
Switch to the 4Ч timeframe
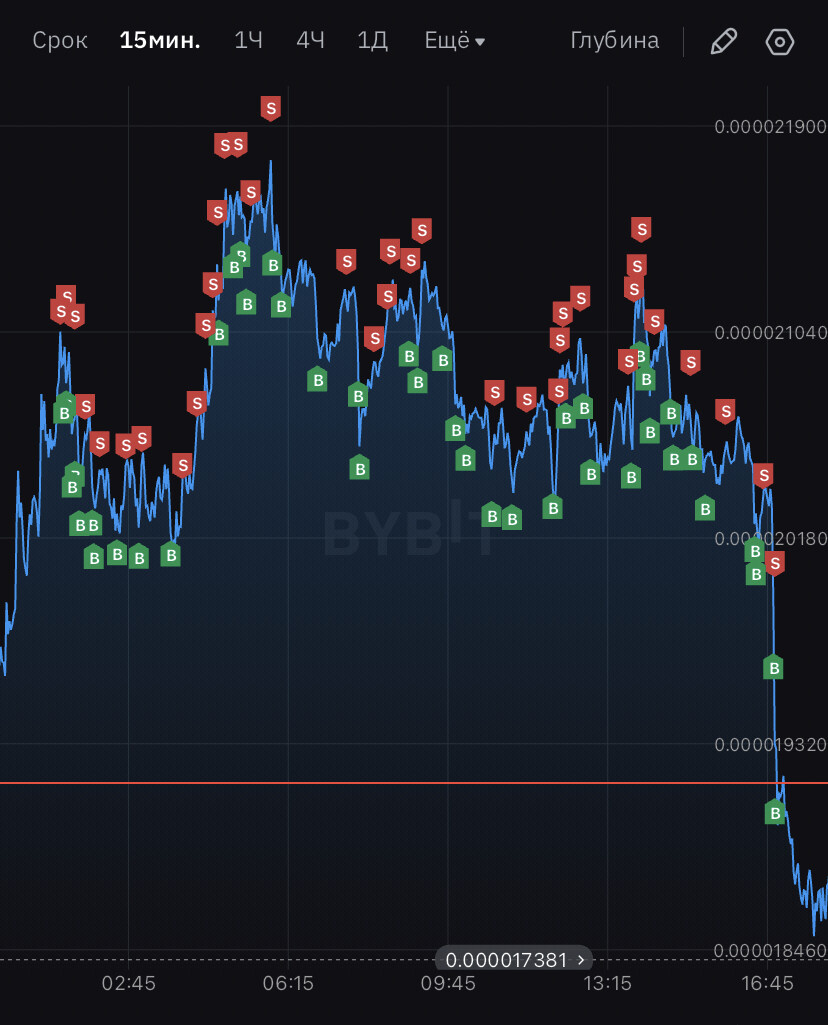pyautogui.click(x=310, y=41)
